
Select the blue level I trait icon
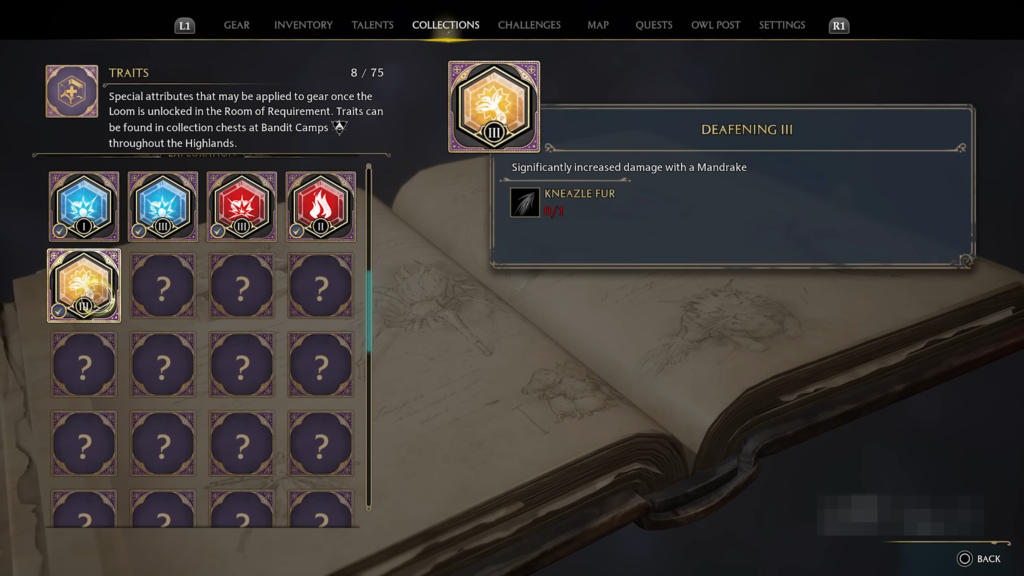[84, 206]
